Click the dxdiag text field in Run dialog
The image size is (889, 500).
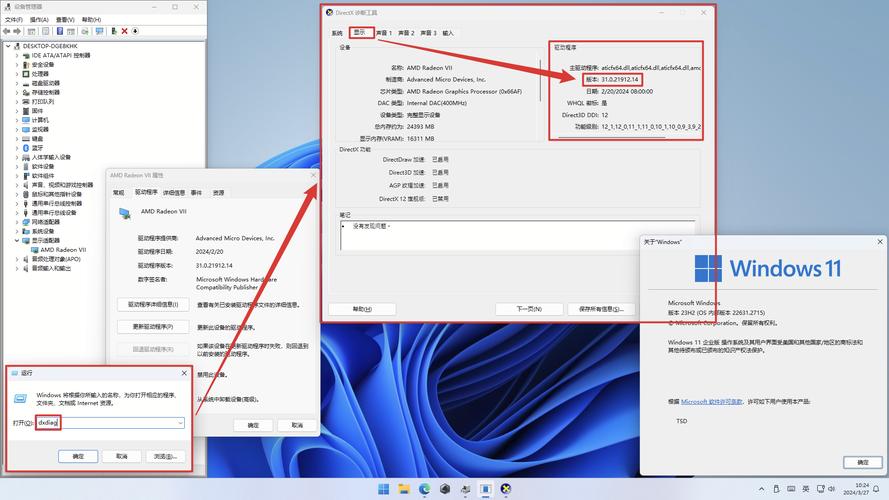click(x=110, y=422)
